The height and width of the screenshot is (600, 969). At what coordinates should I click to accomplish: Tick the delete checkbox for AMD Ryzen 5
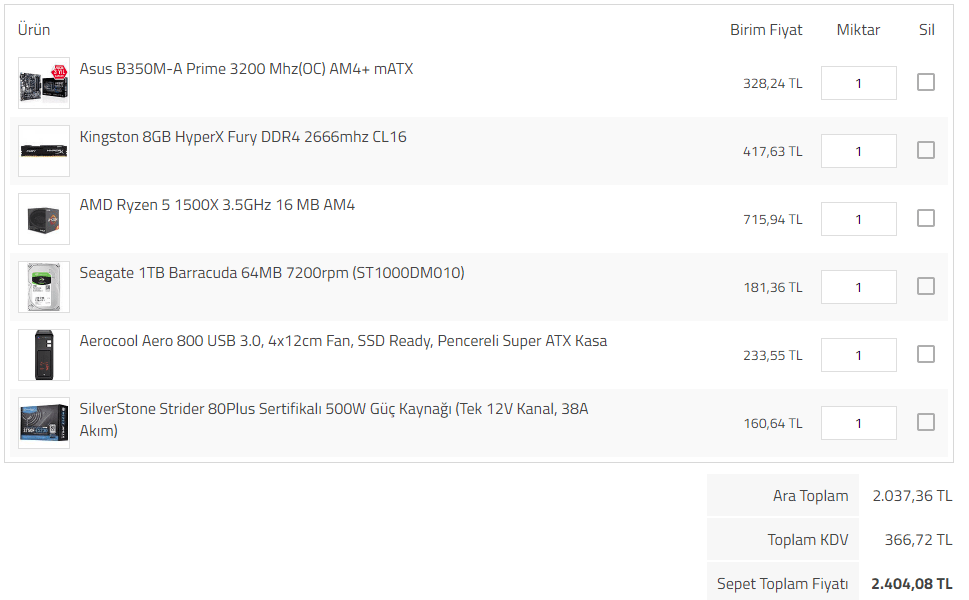coord(926,218)
